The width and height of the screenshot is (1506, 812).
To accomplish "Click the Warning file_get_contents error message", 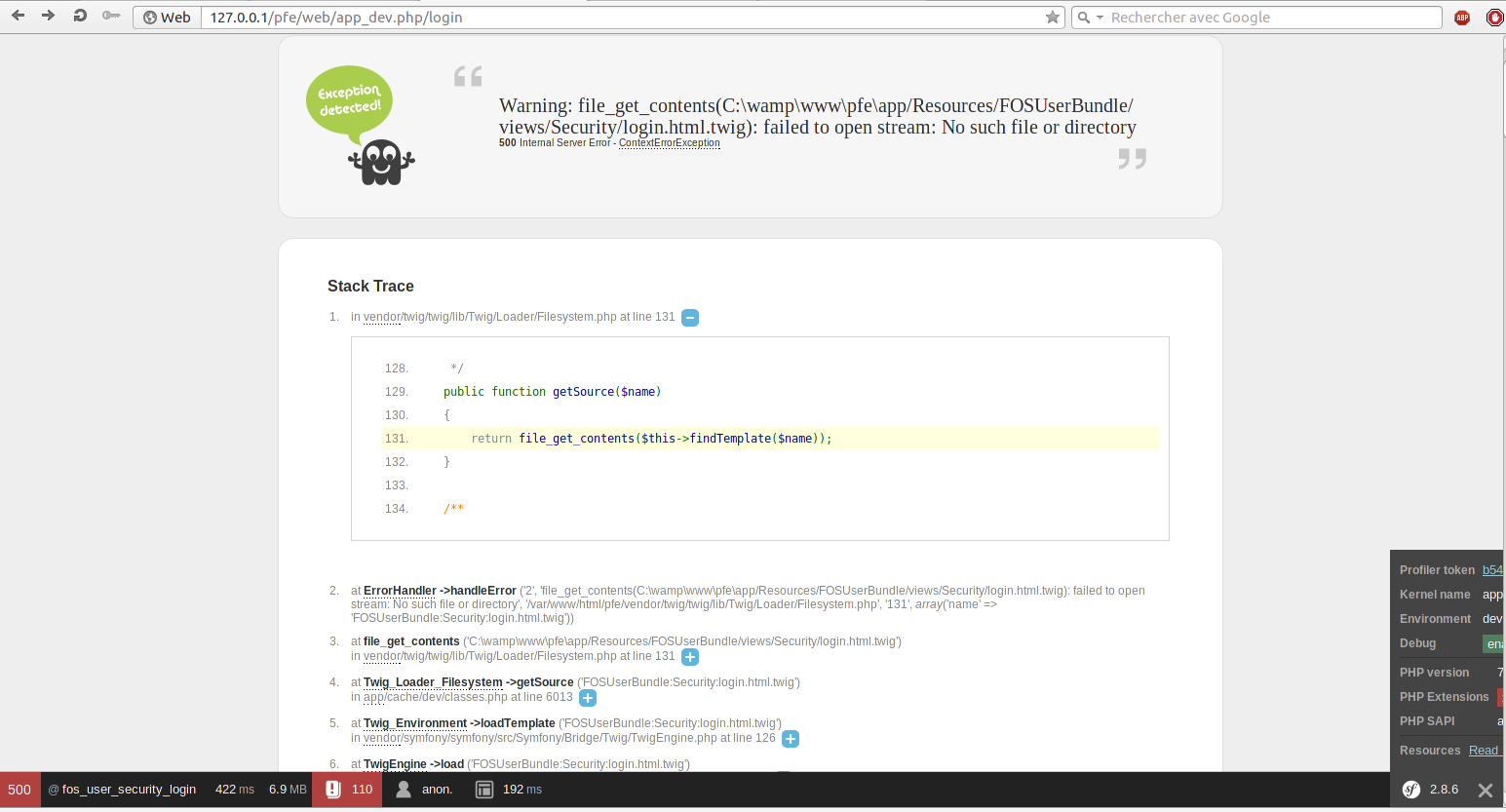I will point(817,116).
